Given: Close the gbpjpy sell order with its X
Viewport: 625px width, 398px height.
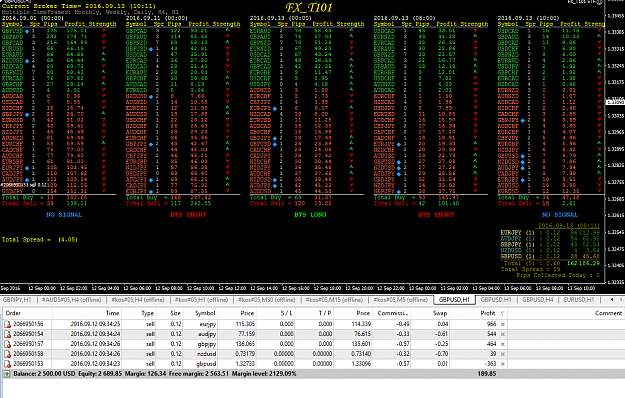Looking at the screenshot, I should (503, 344).
